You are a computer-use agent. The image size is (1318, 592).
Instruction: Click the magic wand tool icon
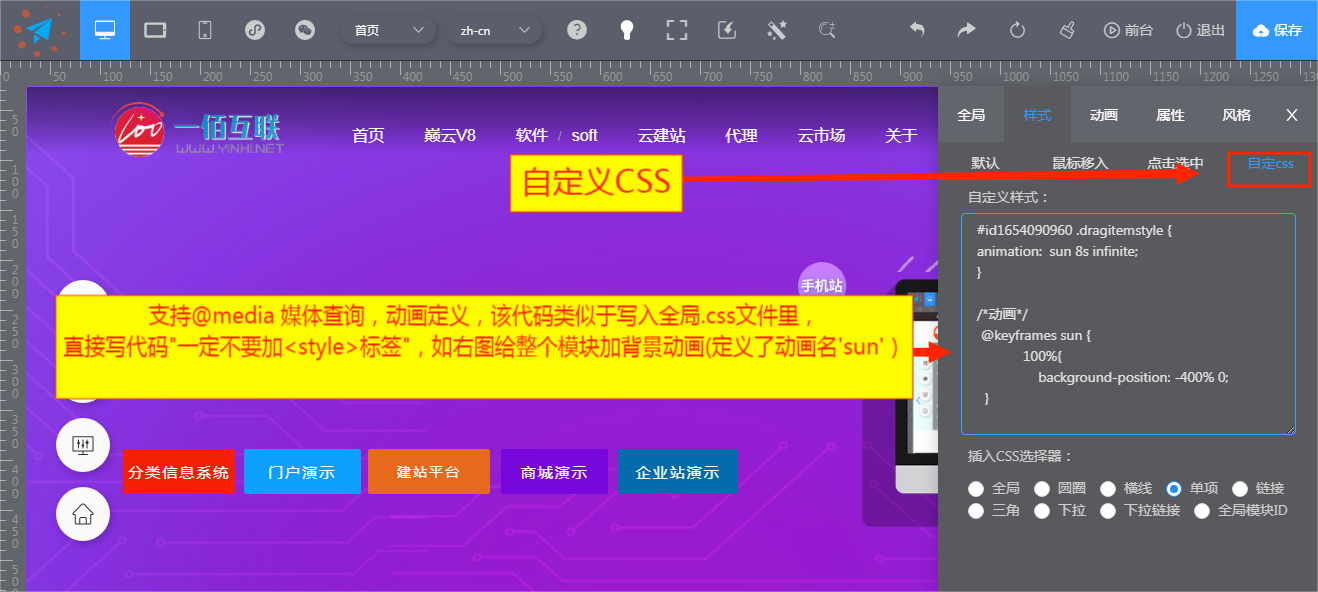pos(777,30)
